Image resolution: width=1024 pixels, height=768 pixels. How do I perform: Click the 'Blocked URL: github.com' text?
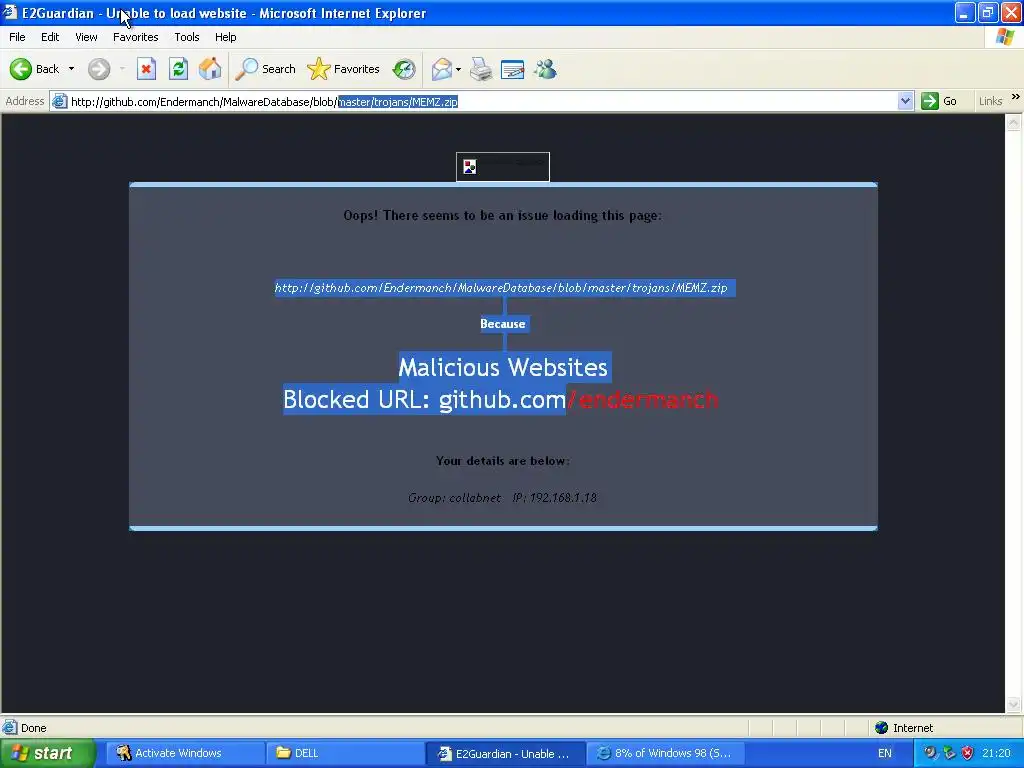click(x=424, y=400)
